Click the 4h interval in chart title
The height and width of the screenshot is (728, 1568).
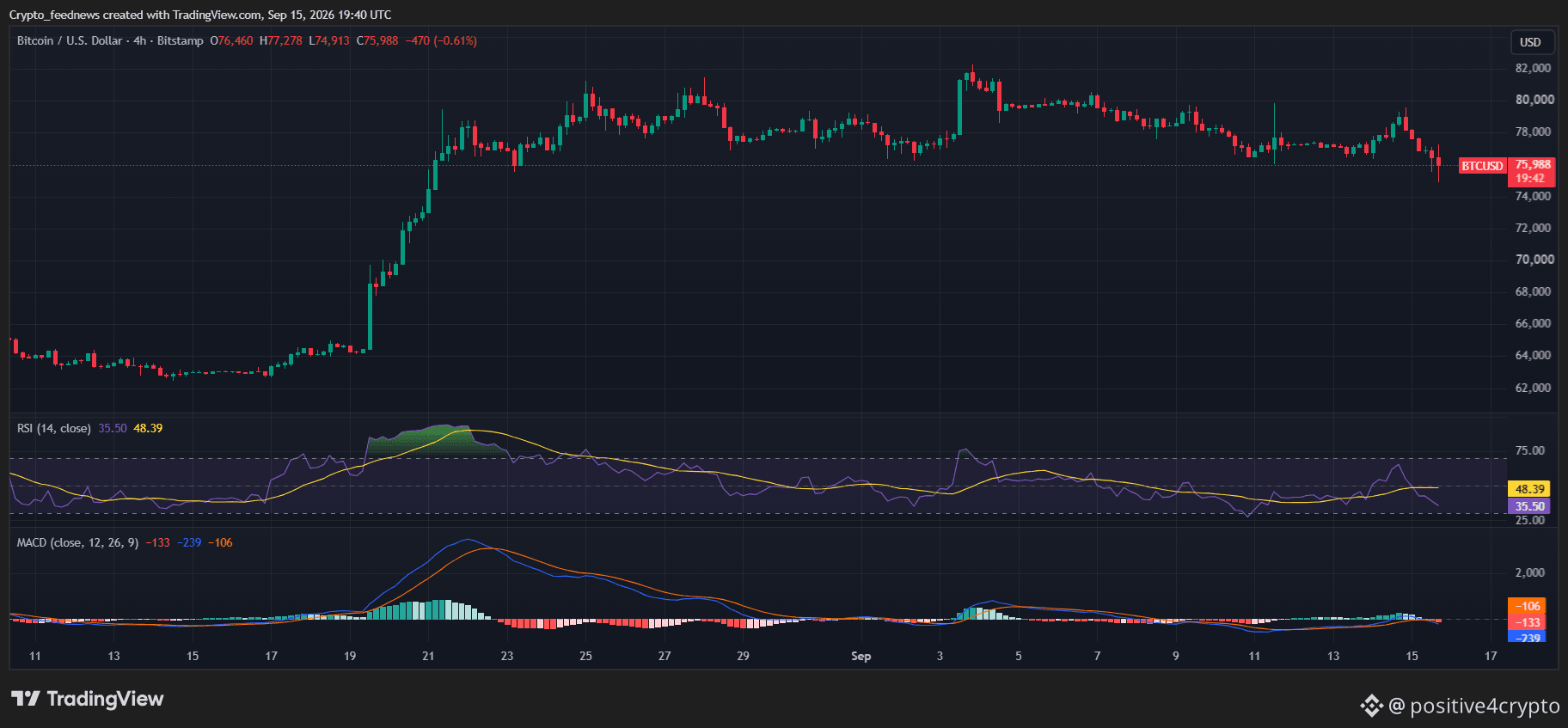pyautogui.click(x=139, y=40)
